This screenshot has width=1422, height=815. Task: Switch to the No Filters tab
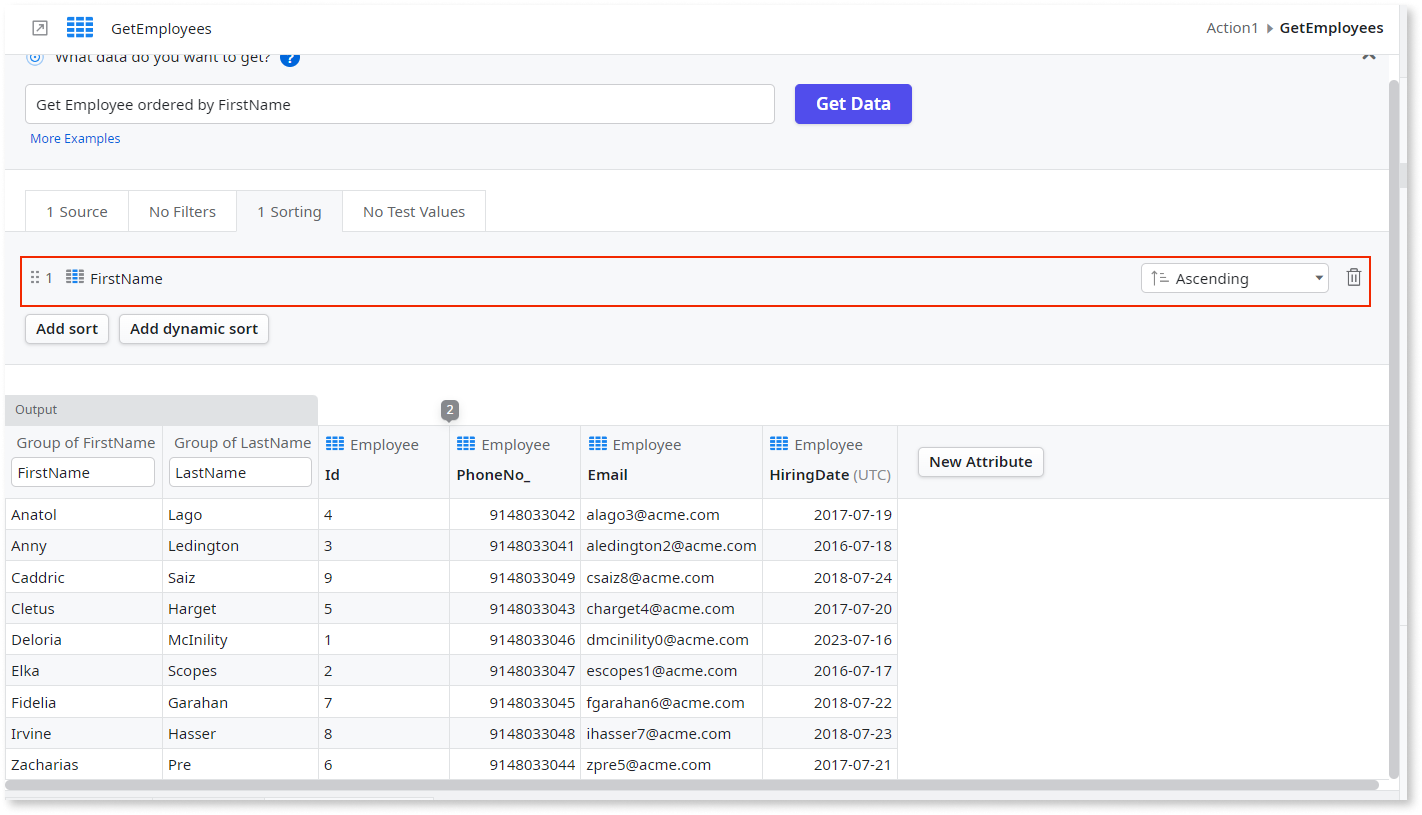[182, 211]
